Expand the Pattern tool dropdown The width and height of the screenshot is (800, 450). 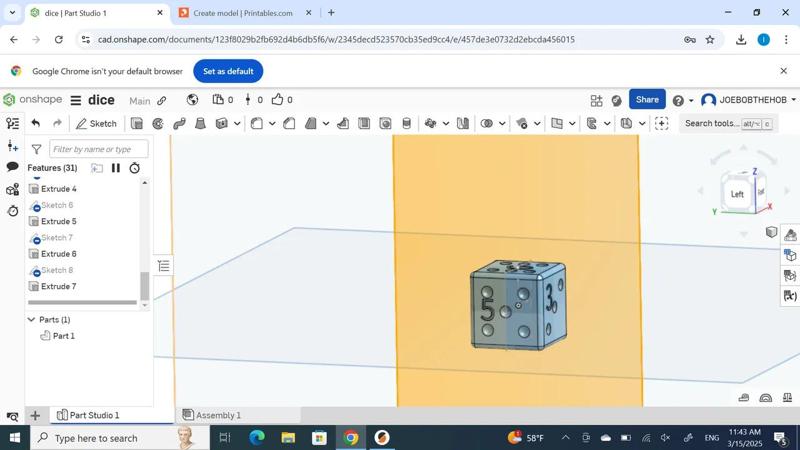tap(446, 123)
